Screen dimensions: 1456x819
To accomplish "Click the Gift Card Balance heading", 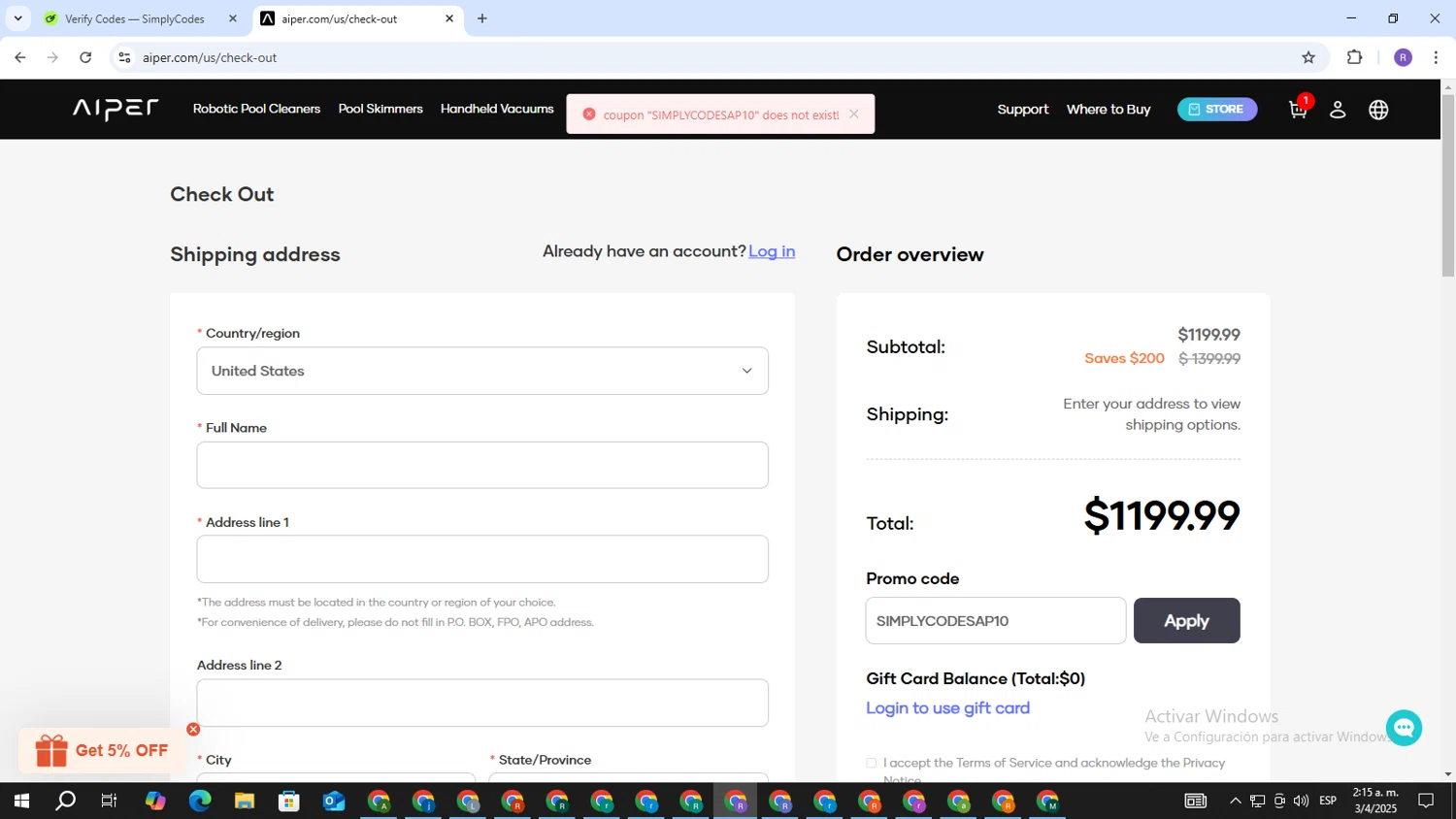I will 976,678.
